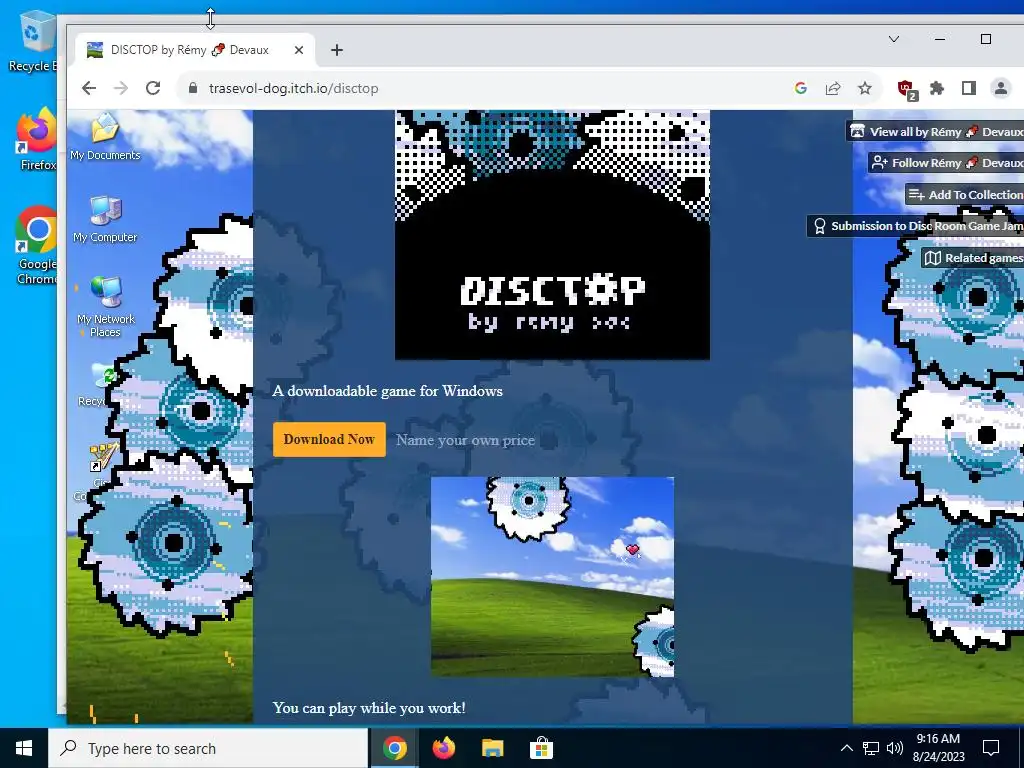Open the taskbar clock and date
The image size is (1024, 768).
pos(938,748)
